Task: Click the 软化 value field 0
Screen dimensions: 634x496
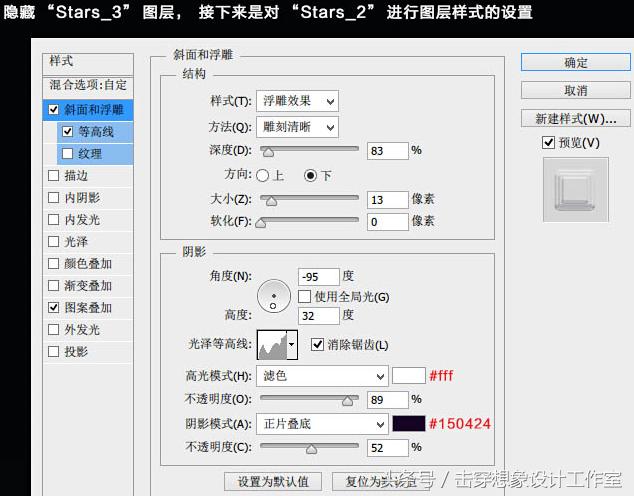Action: [388, 222]
